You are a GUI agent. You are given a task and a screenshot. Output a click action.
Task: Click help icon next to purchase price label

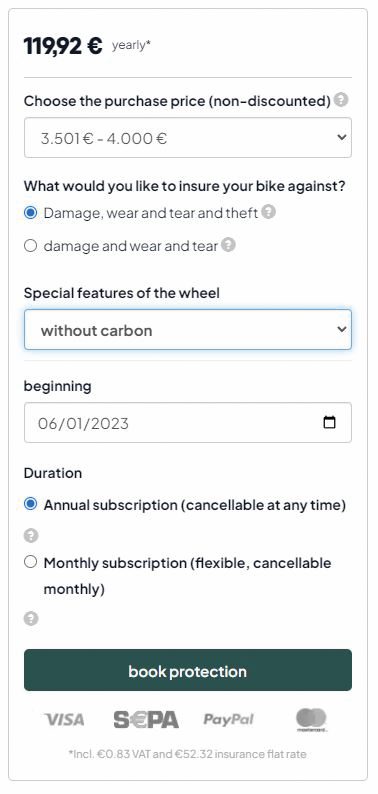click(342, 100)
